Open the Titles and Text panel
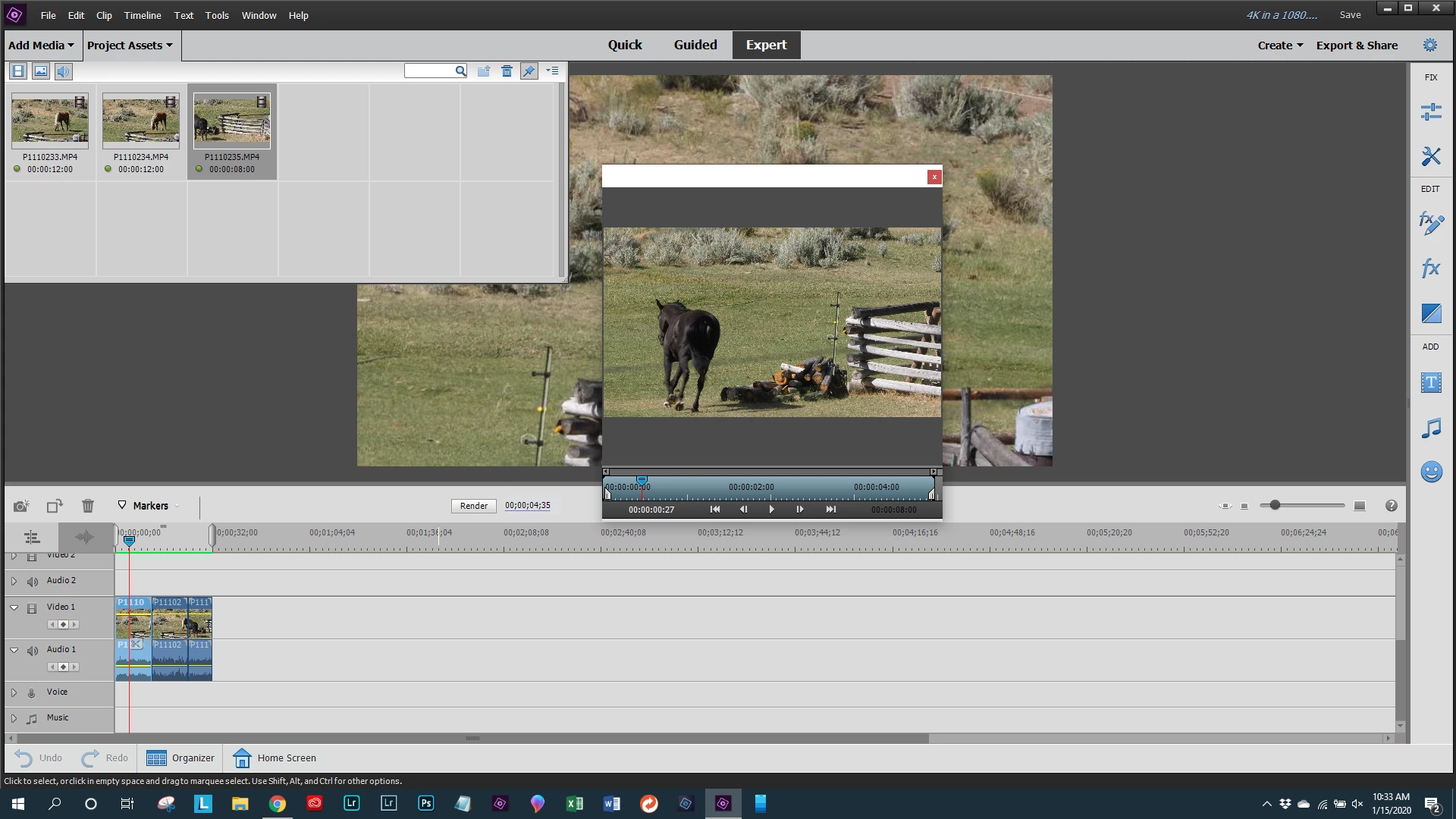1456x819 pixels. tap(1430, 382)
